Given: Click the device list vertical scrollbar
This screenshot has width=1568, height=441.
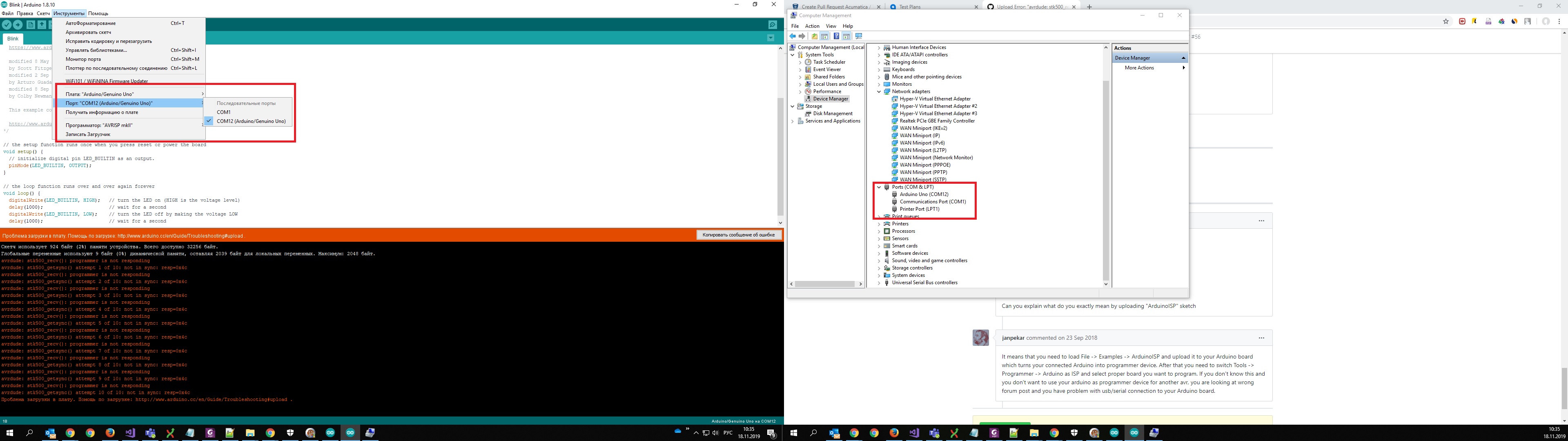Looking at the screenshot, I should coord(1106,180).
